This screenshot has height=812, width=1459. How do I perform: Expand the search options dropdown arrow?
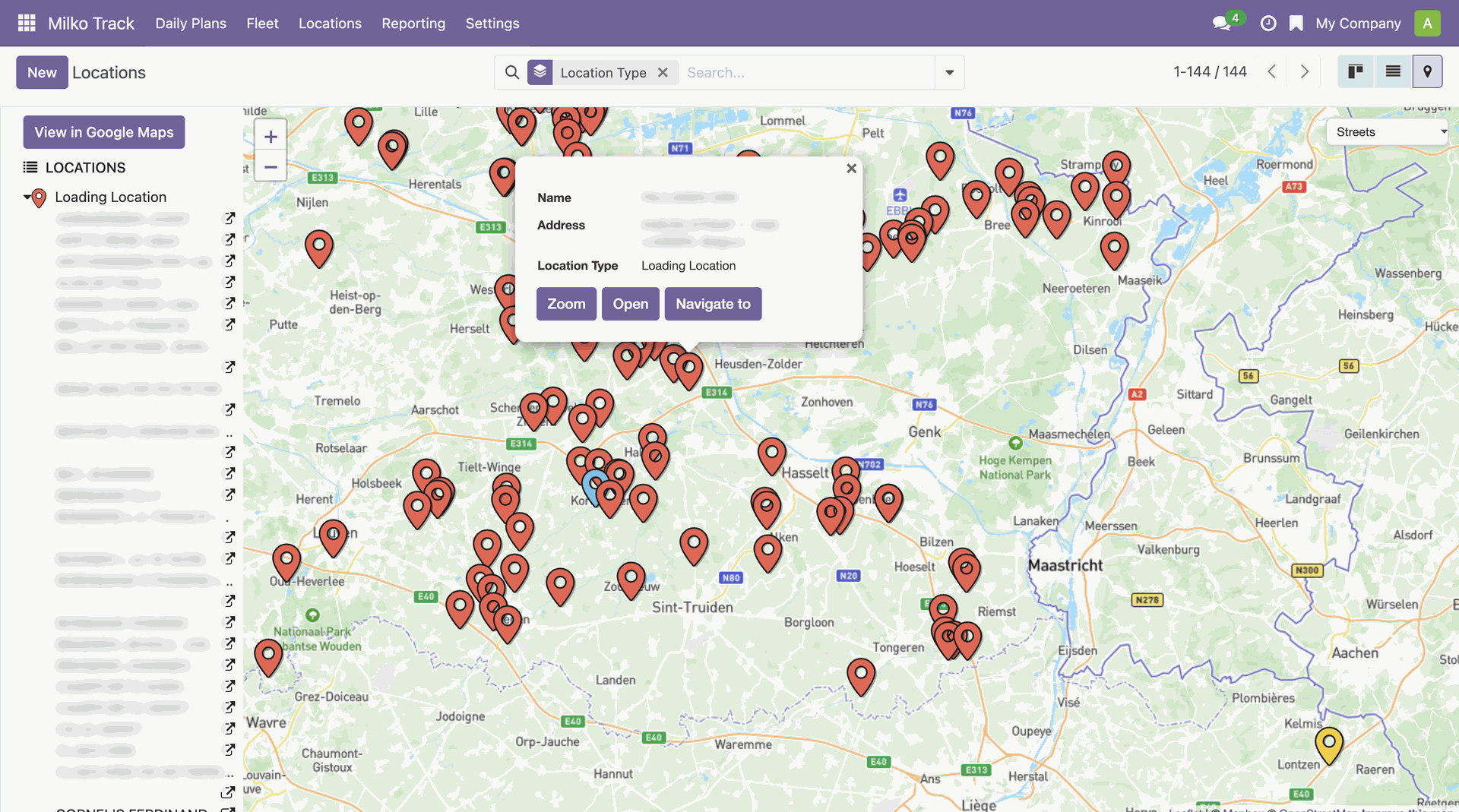[949, 72]
